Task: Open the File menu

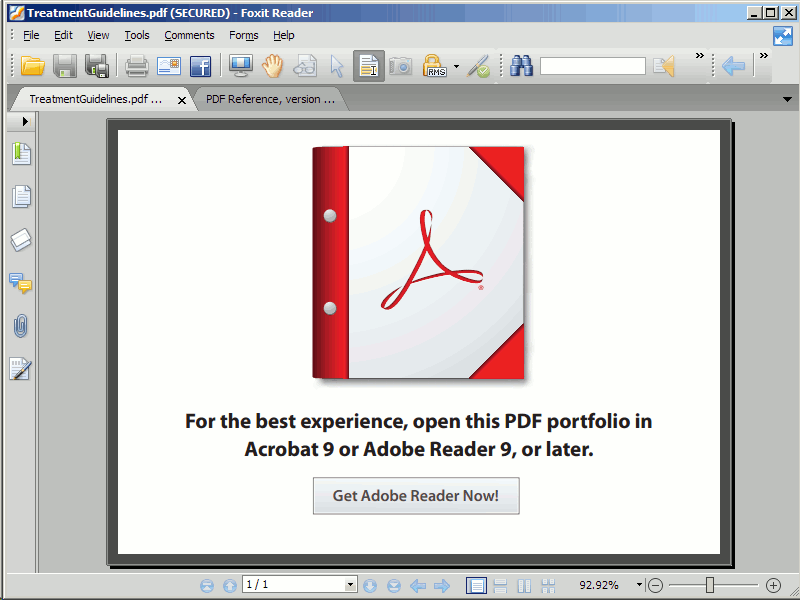Action: 31,35
